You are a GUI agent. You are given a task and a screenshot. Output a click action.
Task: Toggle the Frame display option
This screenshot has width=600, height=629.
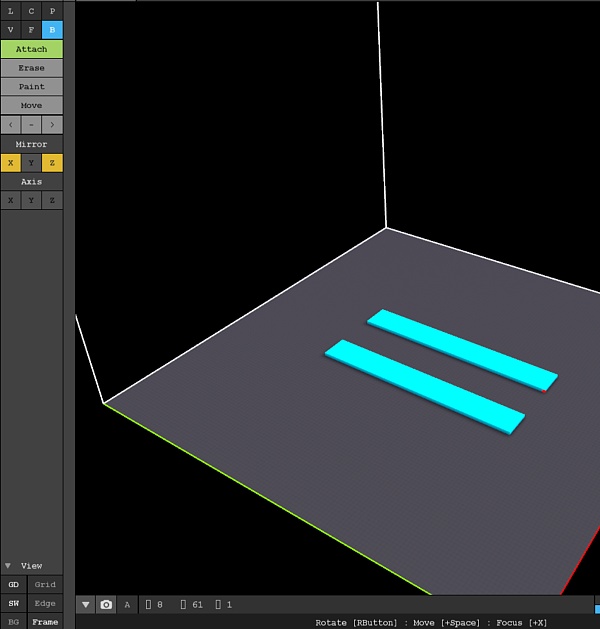click(x=45, y=621)
